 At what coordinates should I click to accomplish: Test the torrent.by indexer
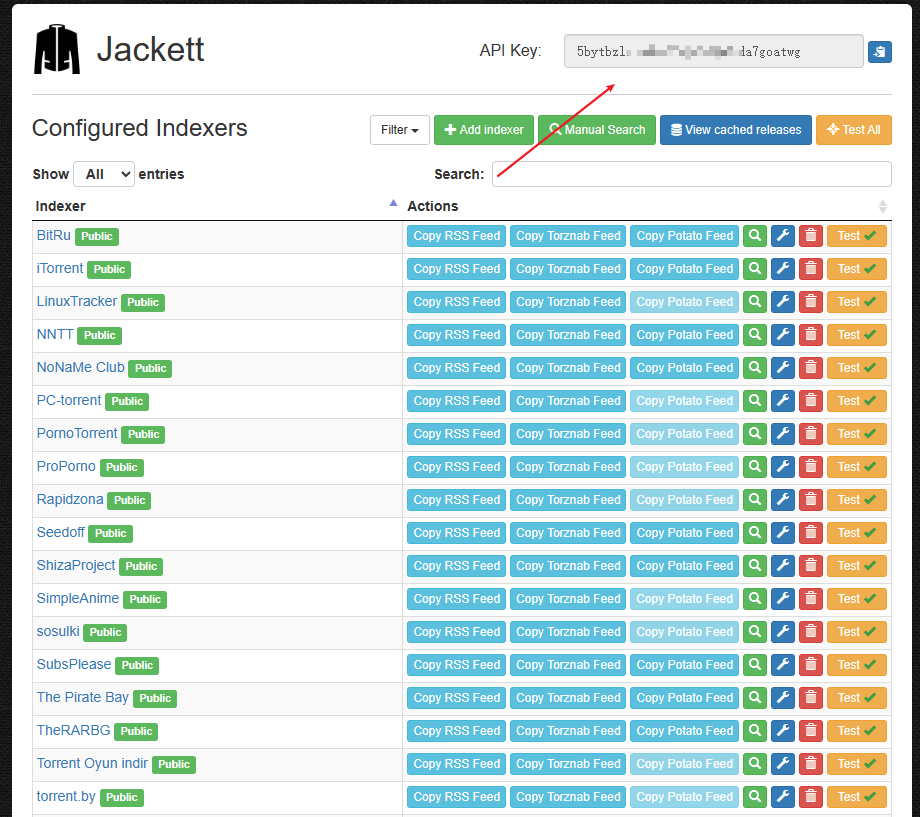[857, 797]
